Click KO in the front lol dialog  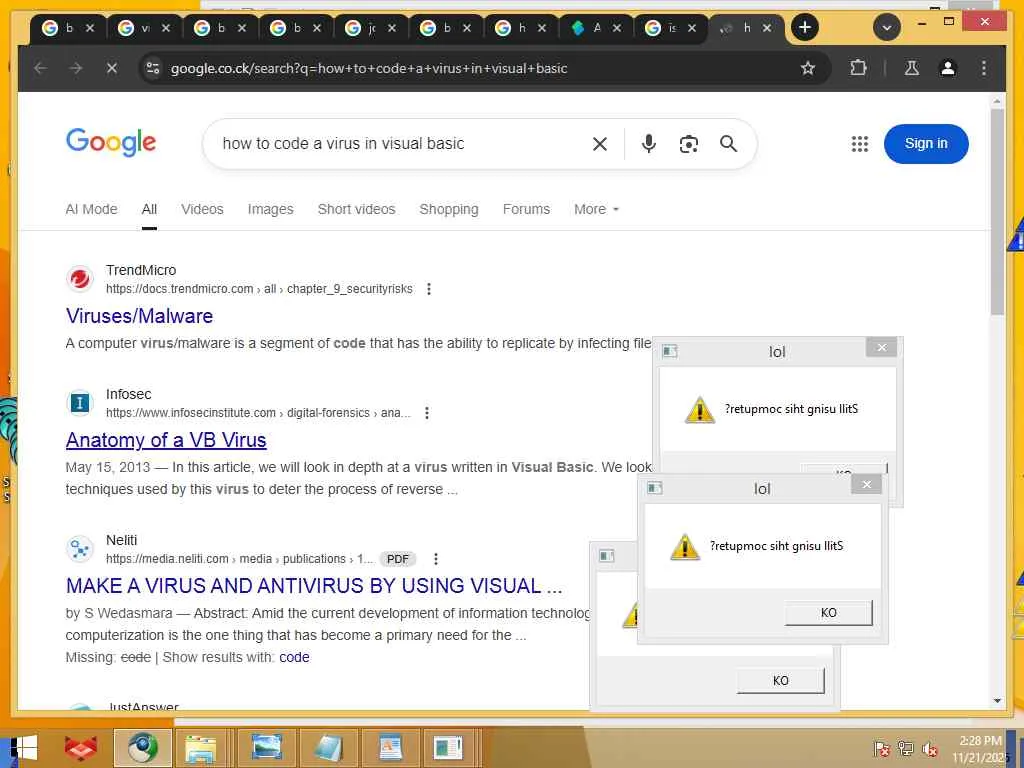(x=828, y=613)
